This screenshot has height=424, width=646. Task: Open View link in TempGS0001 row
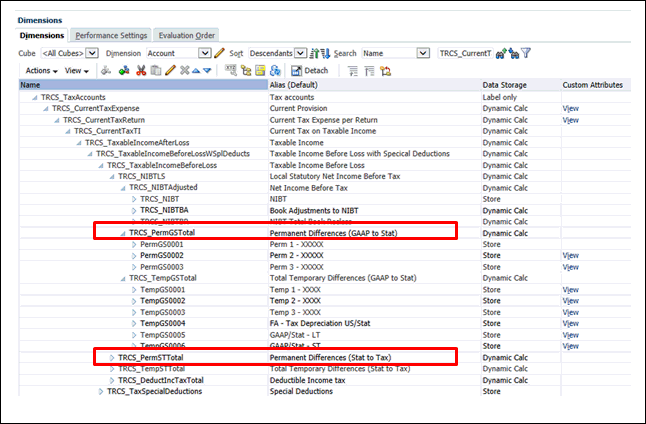tap(571, 290)
